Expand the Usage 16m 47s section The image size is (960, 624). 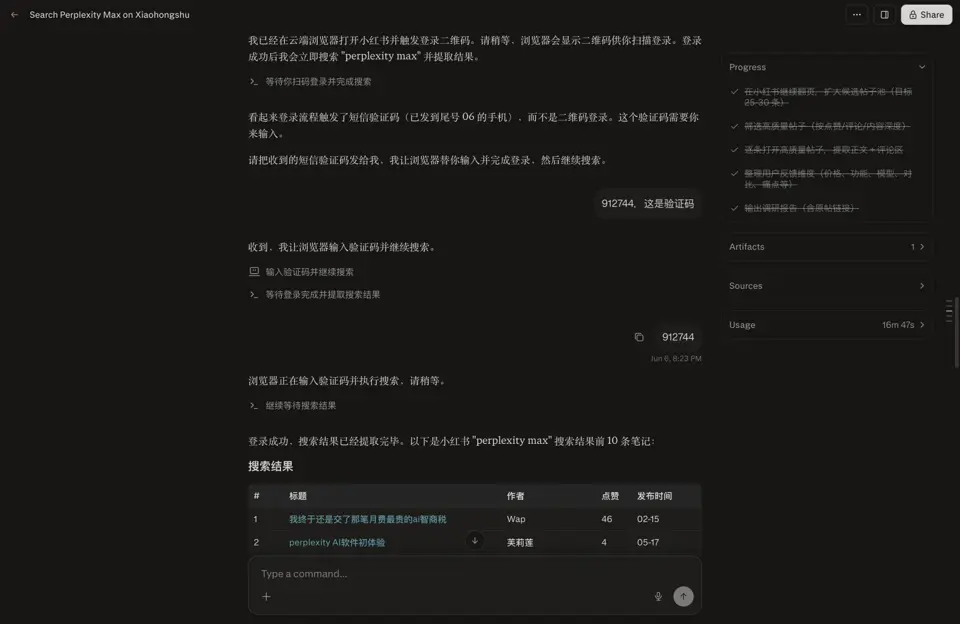(x=827, y=325)
